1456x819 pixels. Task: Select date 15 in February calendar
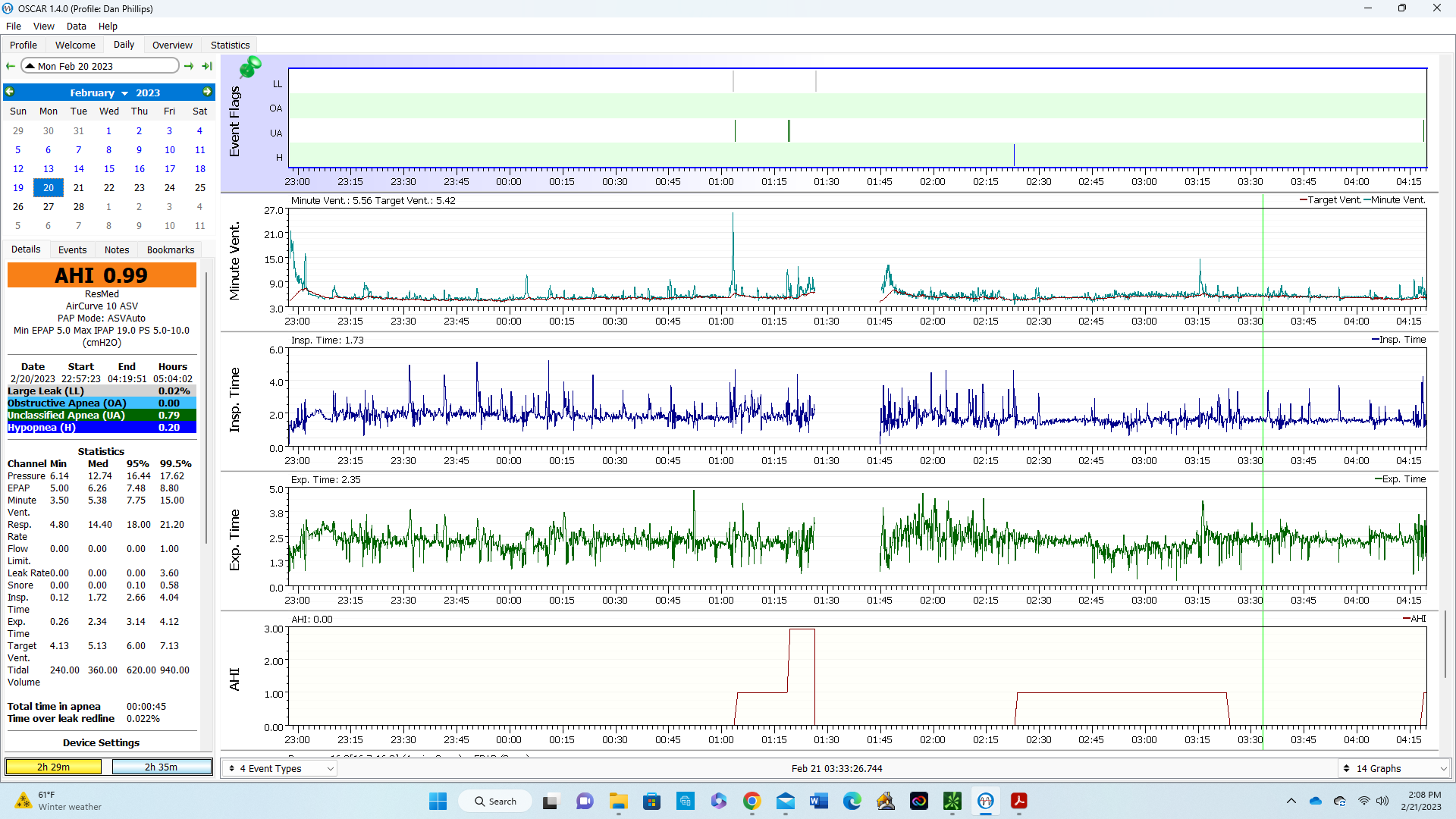tap(108, 168)
